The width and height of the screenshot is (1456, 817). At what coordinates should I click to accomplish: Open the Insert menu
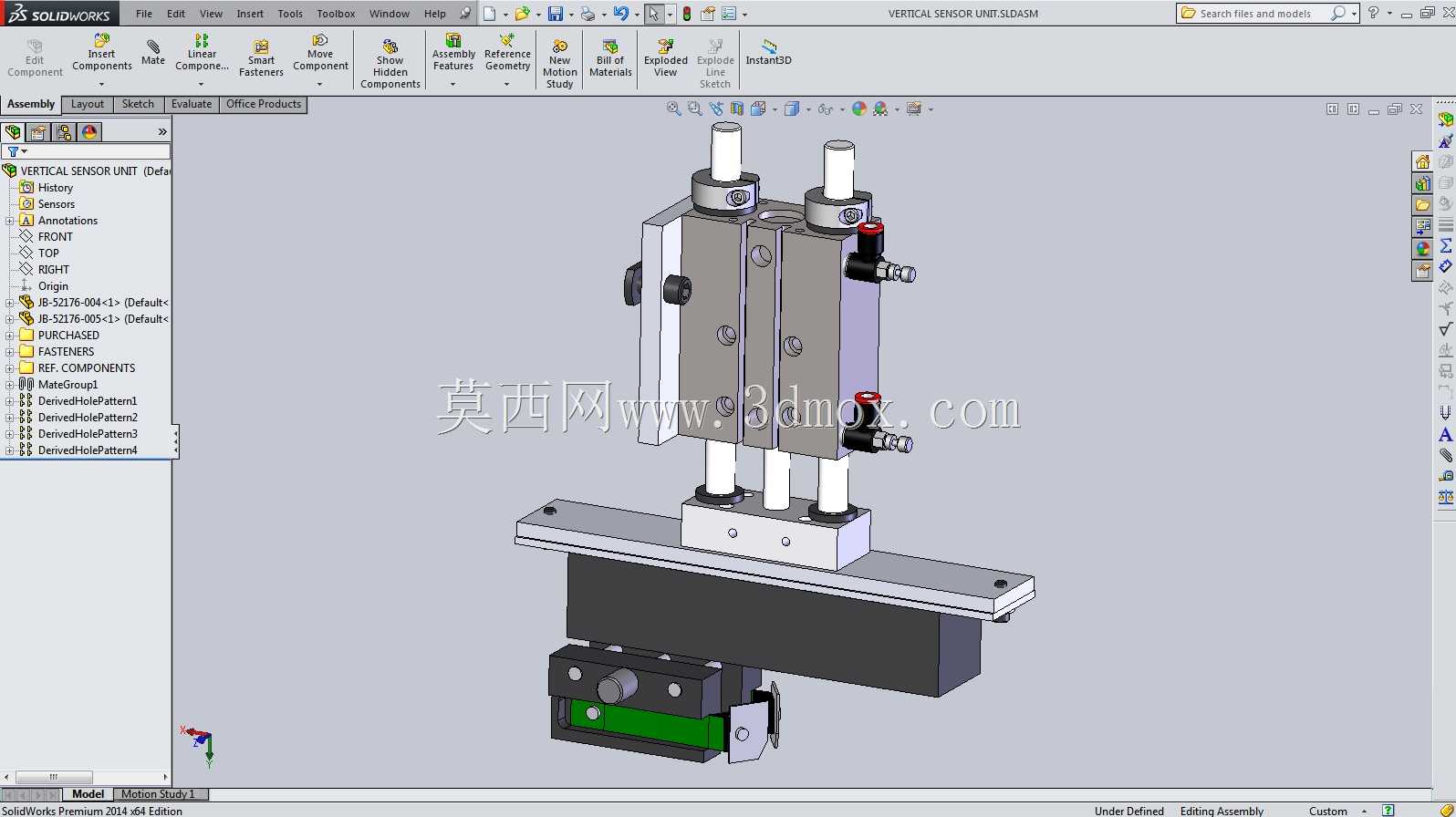pos(250,14)
